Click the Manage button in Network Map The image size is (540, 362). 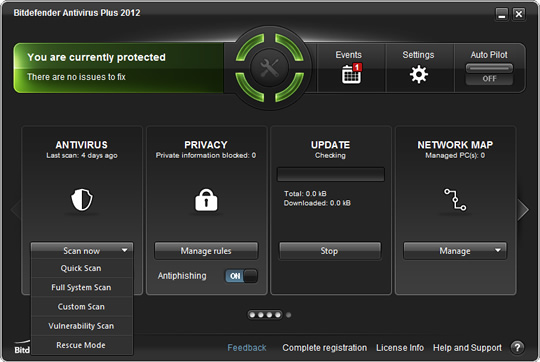coord(455,251)
